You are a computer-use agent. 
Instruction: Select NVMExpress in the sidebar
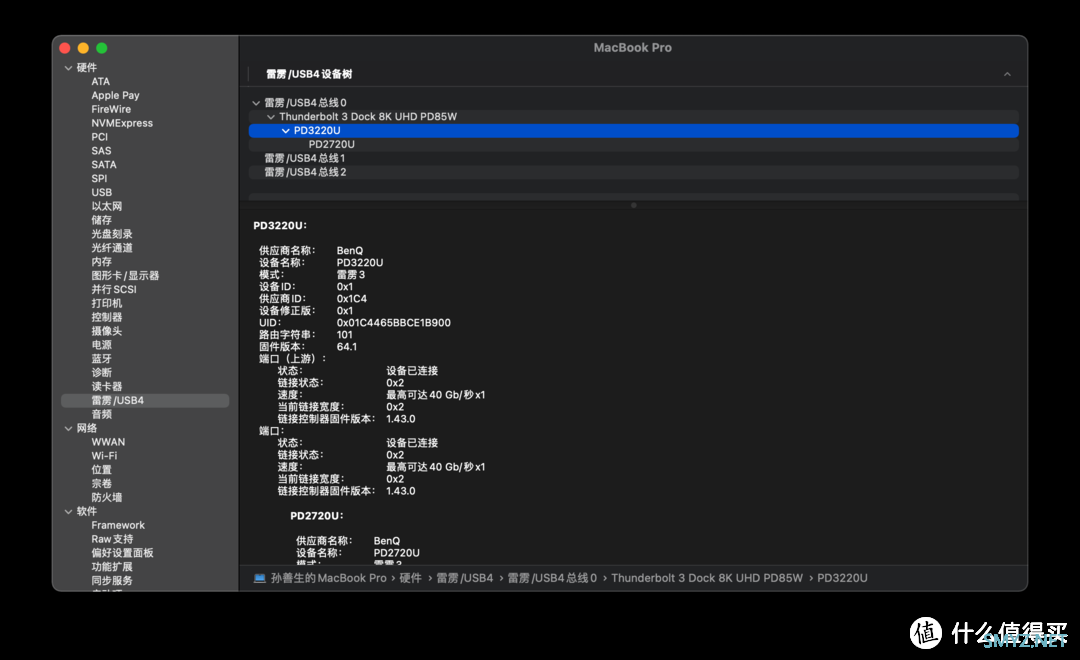coord(122,123)
